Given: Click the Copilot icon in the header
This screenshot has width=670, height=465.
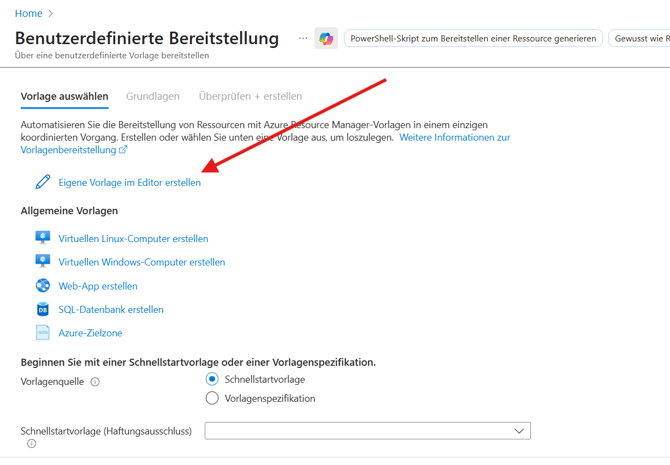Looking at the screenshot, I should [x=326, y=39].
